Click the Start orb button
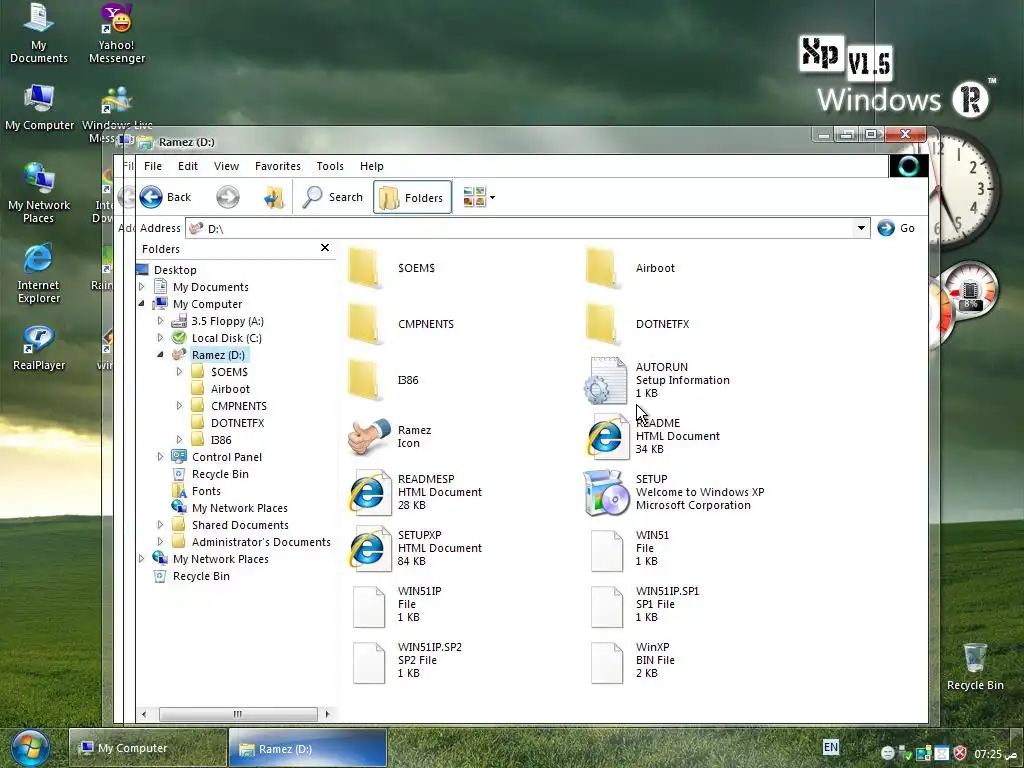 pyautogui.click(x=29, y=748)
